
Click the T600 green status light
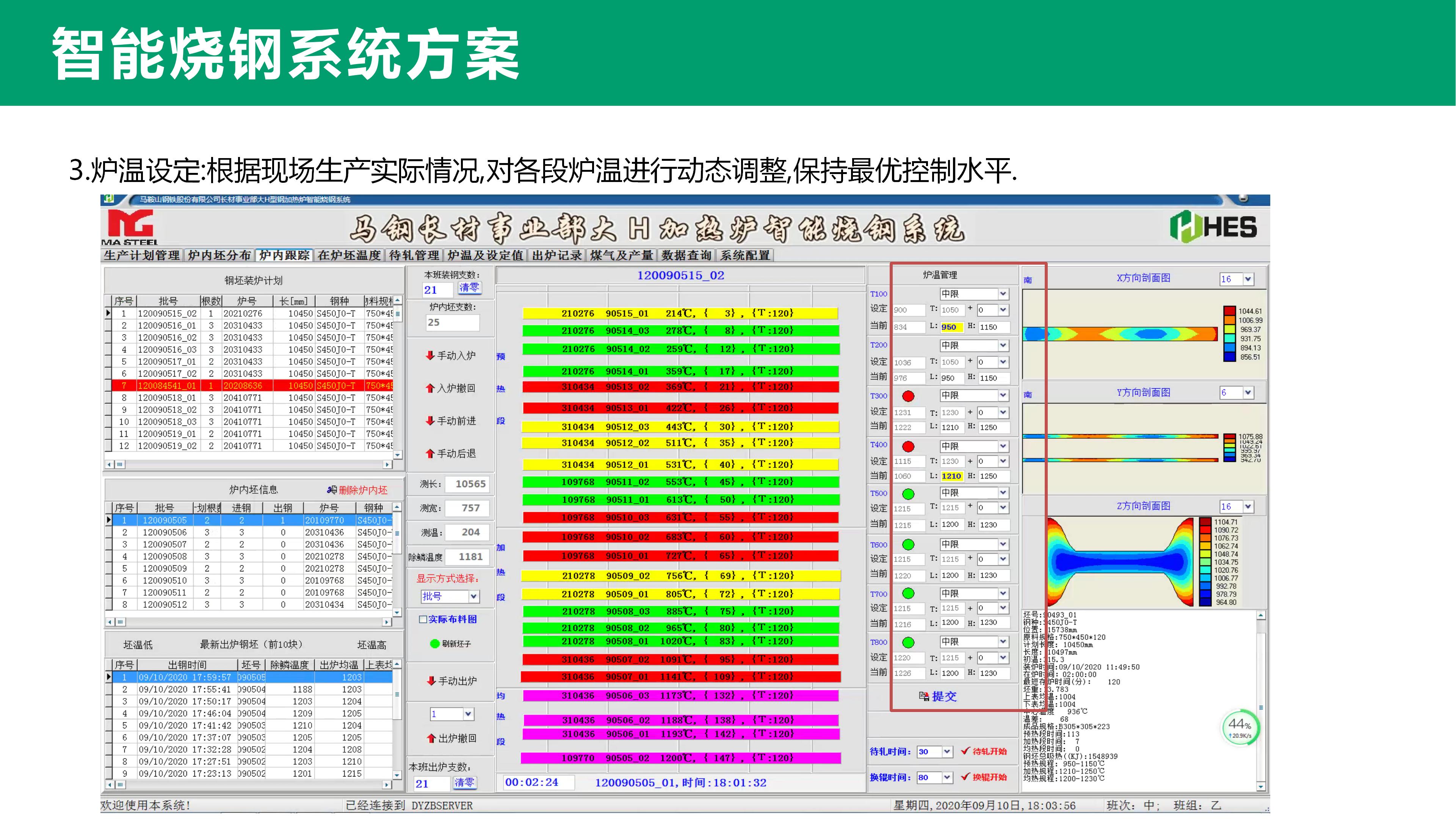click(x=908, y=544)
